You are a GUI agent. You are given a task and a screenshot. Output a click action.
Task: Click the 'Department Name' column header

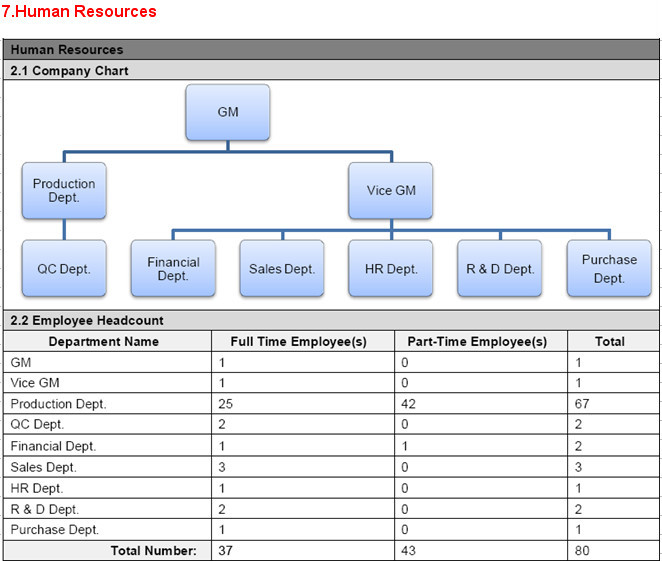(x=108, y=341)
